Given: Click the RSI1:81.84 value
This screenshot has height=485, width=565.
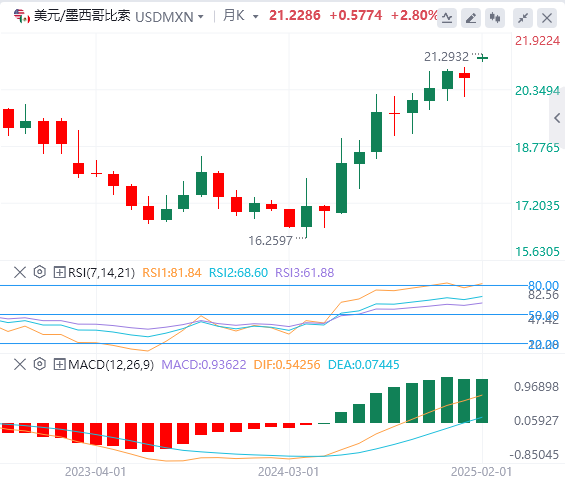Looking at the screenshot, I should point(172,272).
